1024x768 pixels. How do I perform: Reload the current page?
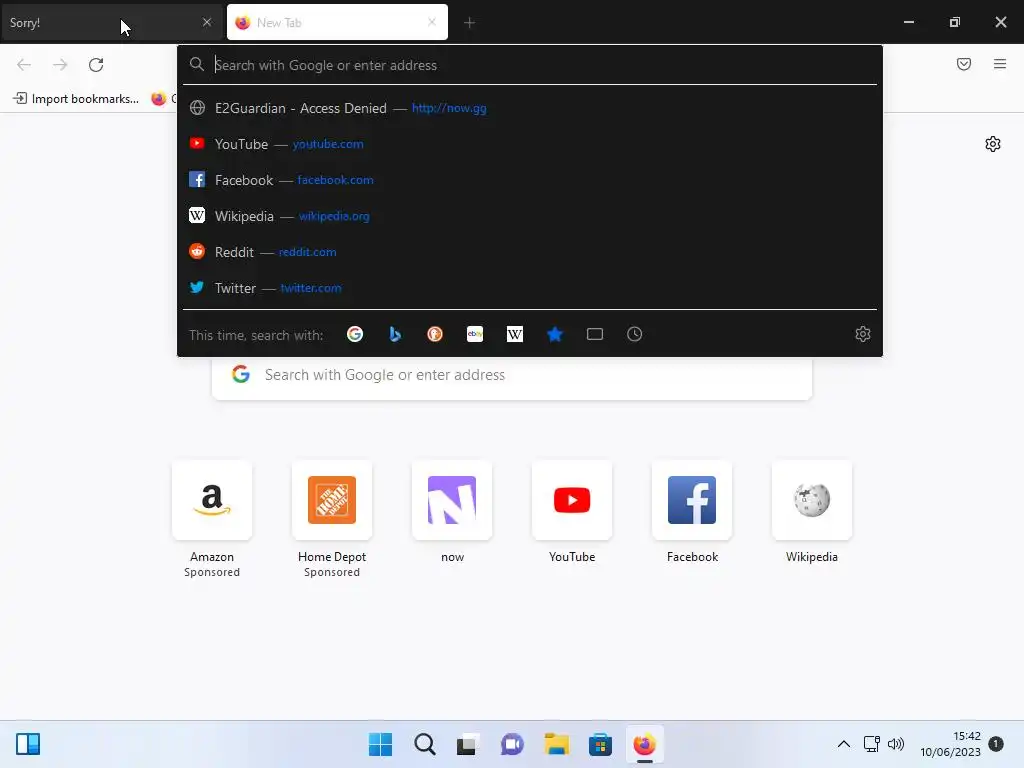coord(96,65)
